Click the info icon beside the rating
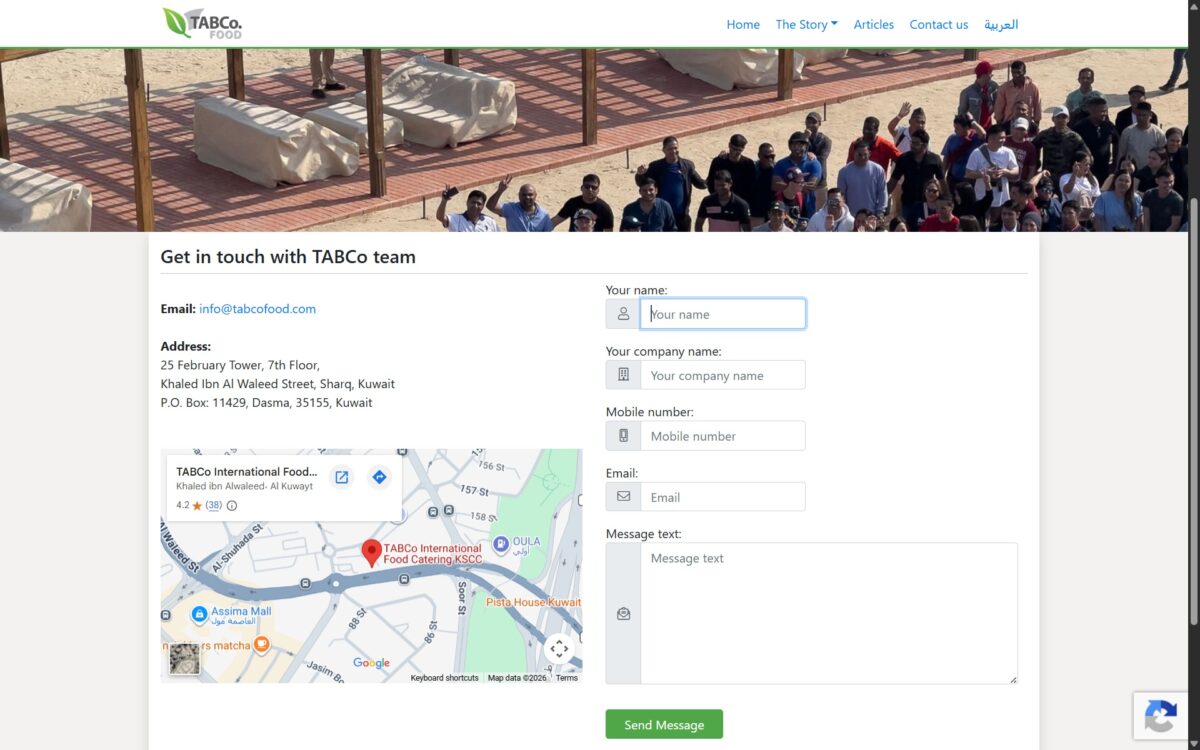Viewport: 1200px width, 750px height. coord(232,506)
